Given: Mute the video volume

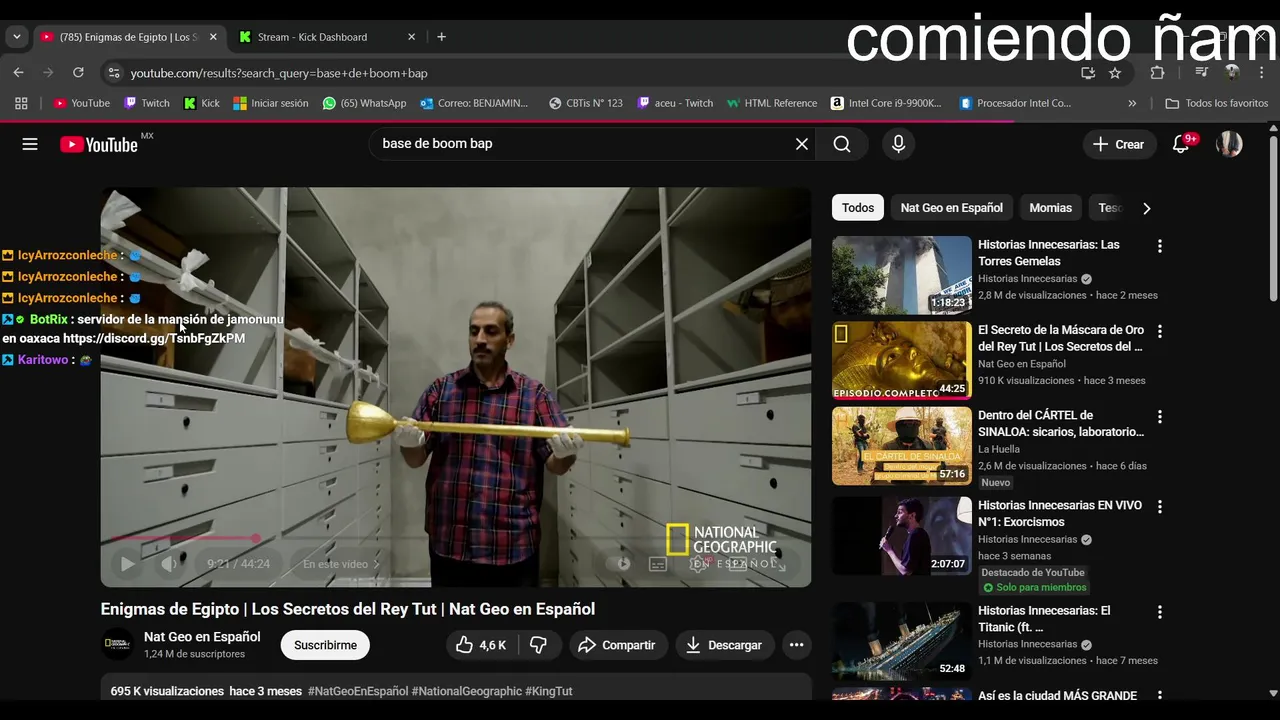Looking at the screenshot, I should (x=169, y=564).
